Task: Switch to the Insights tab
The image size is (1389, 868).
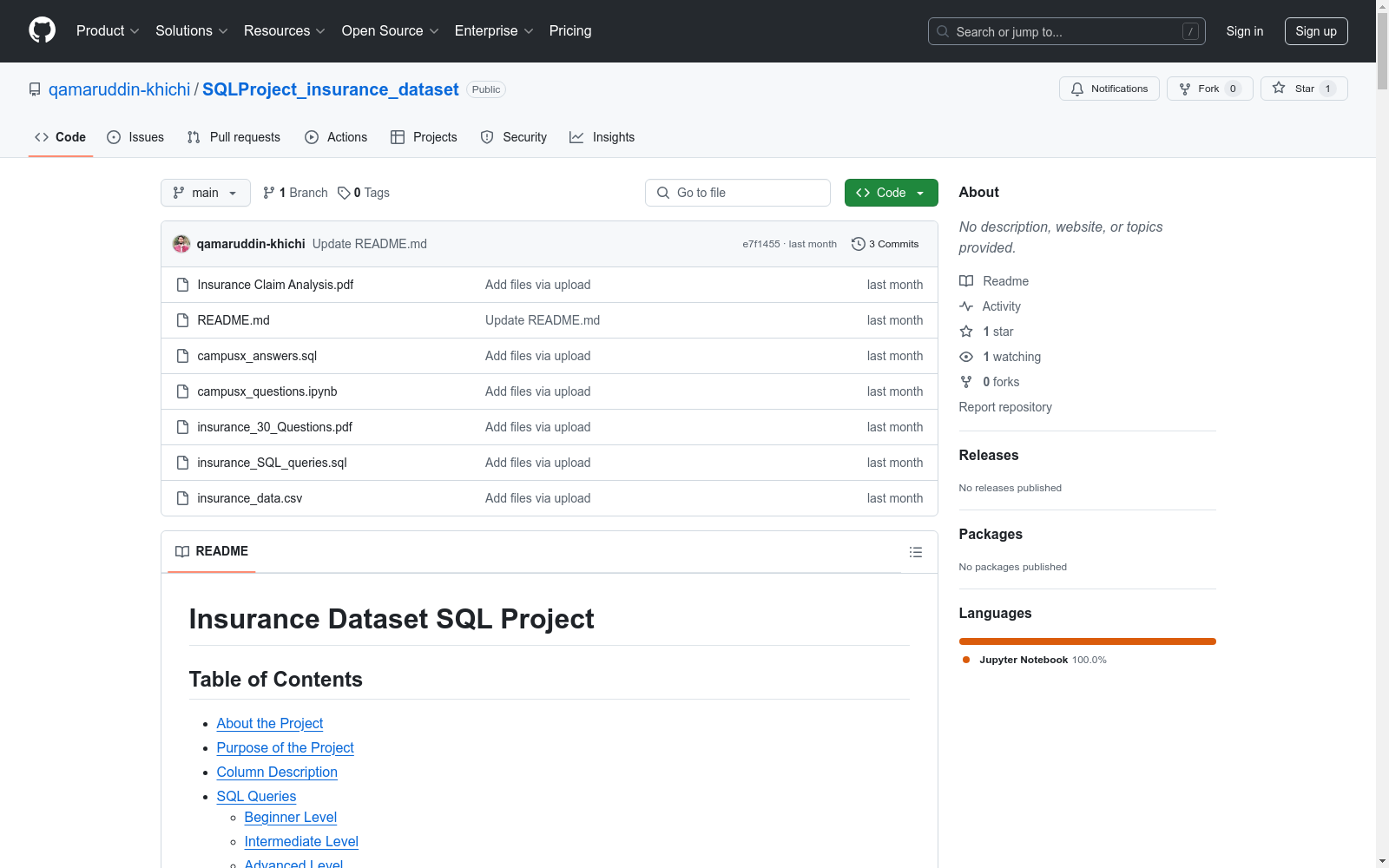Action: pos(602,137)
